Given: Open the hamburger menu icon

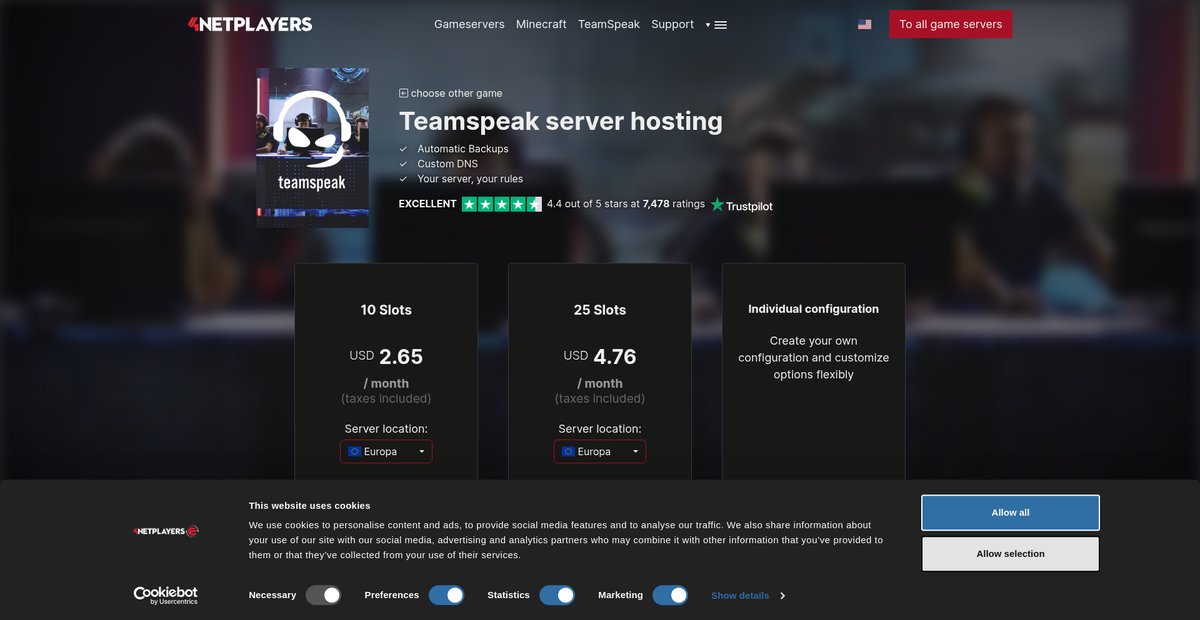Looking at the screenshot, I should coord(721,25).
